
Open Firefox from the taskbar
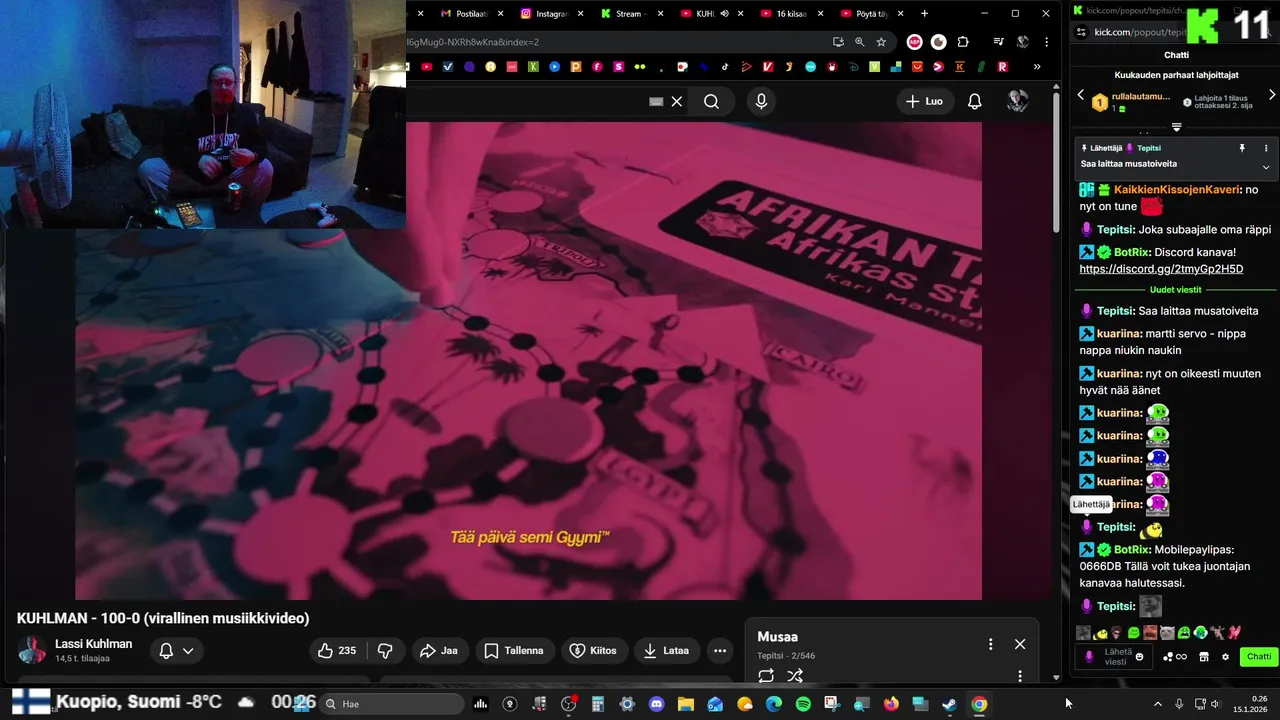(x=891, y=704)
